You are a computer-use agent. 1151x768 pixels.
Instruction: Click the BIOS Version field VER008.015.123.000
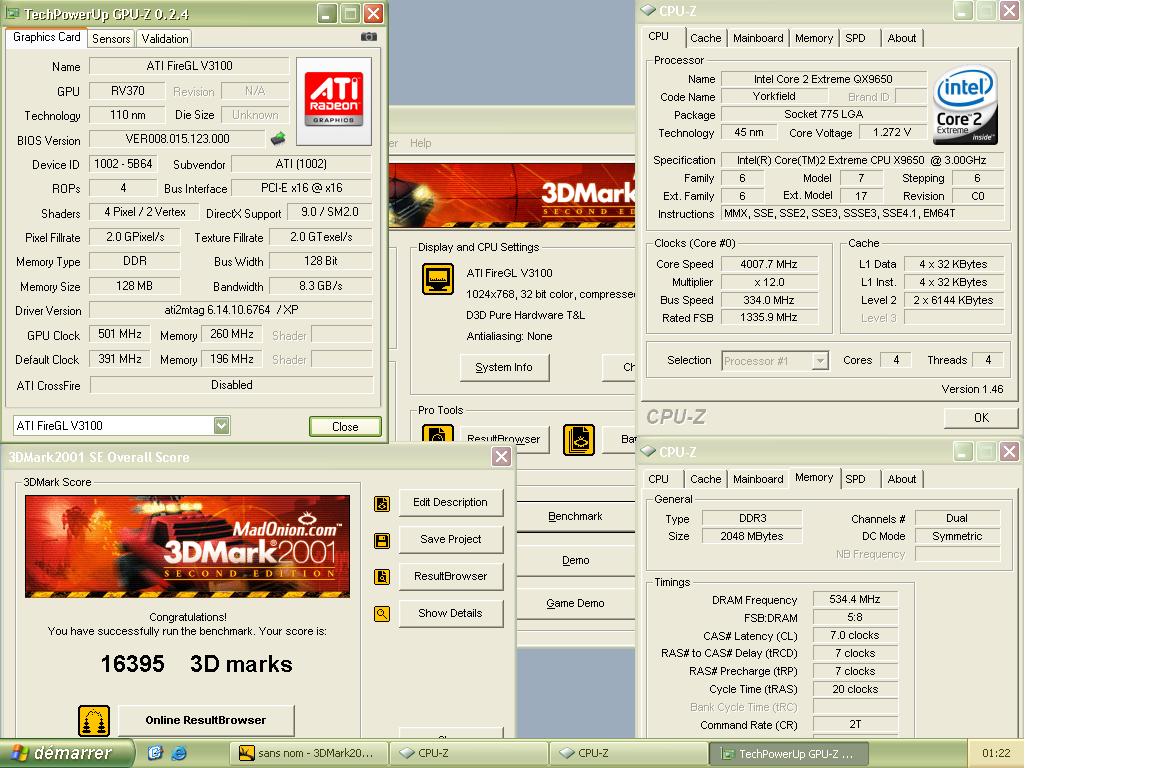(177, 139)
